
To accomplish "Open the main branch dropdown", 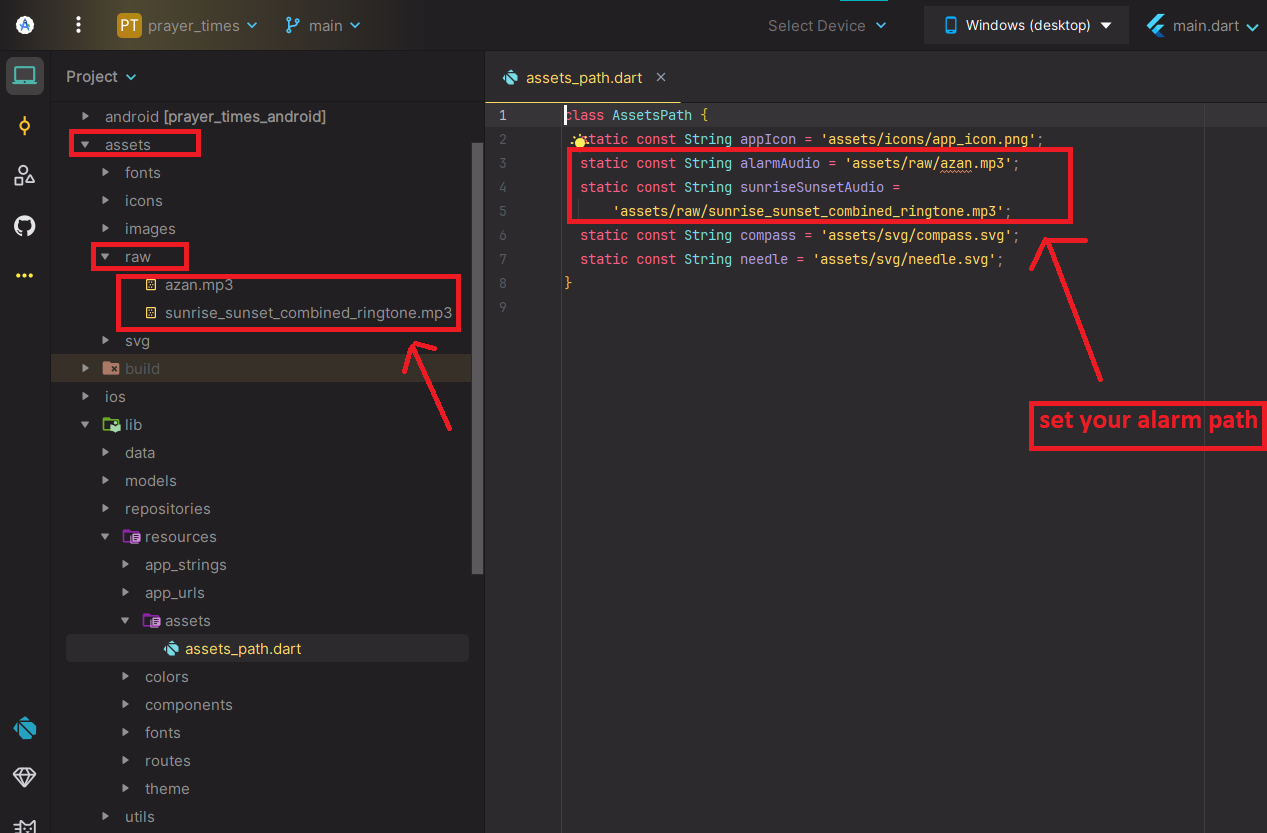I will (323, 26).
